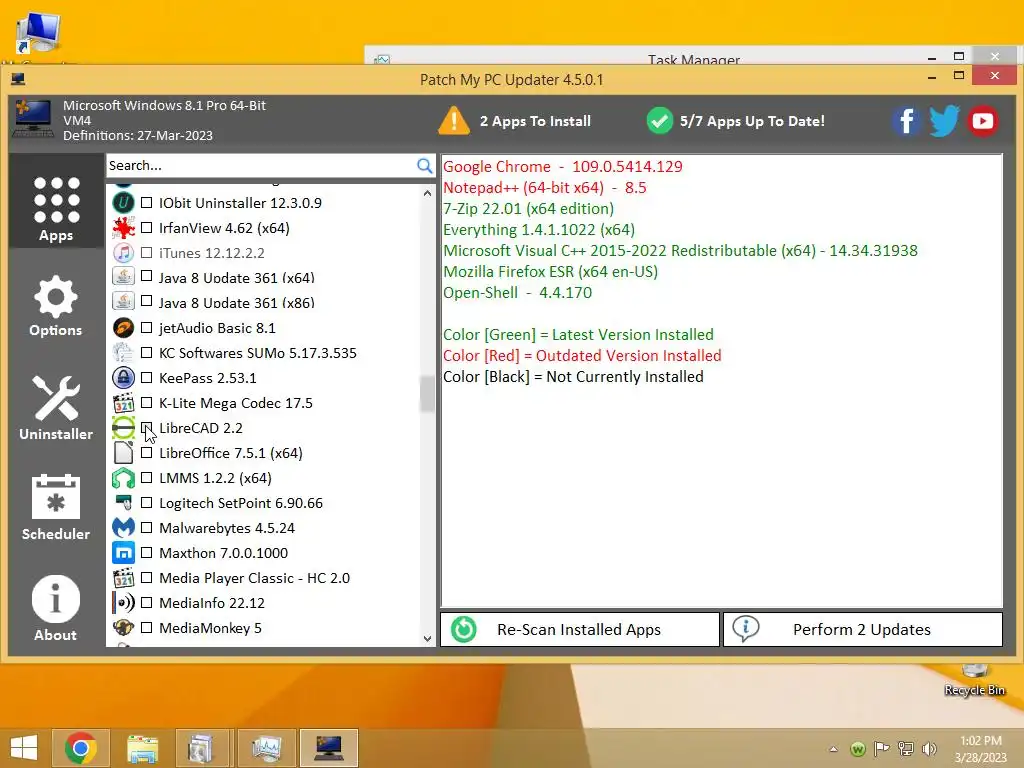Click the KC Softwares SUMo icon

[123, 353]
